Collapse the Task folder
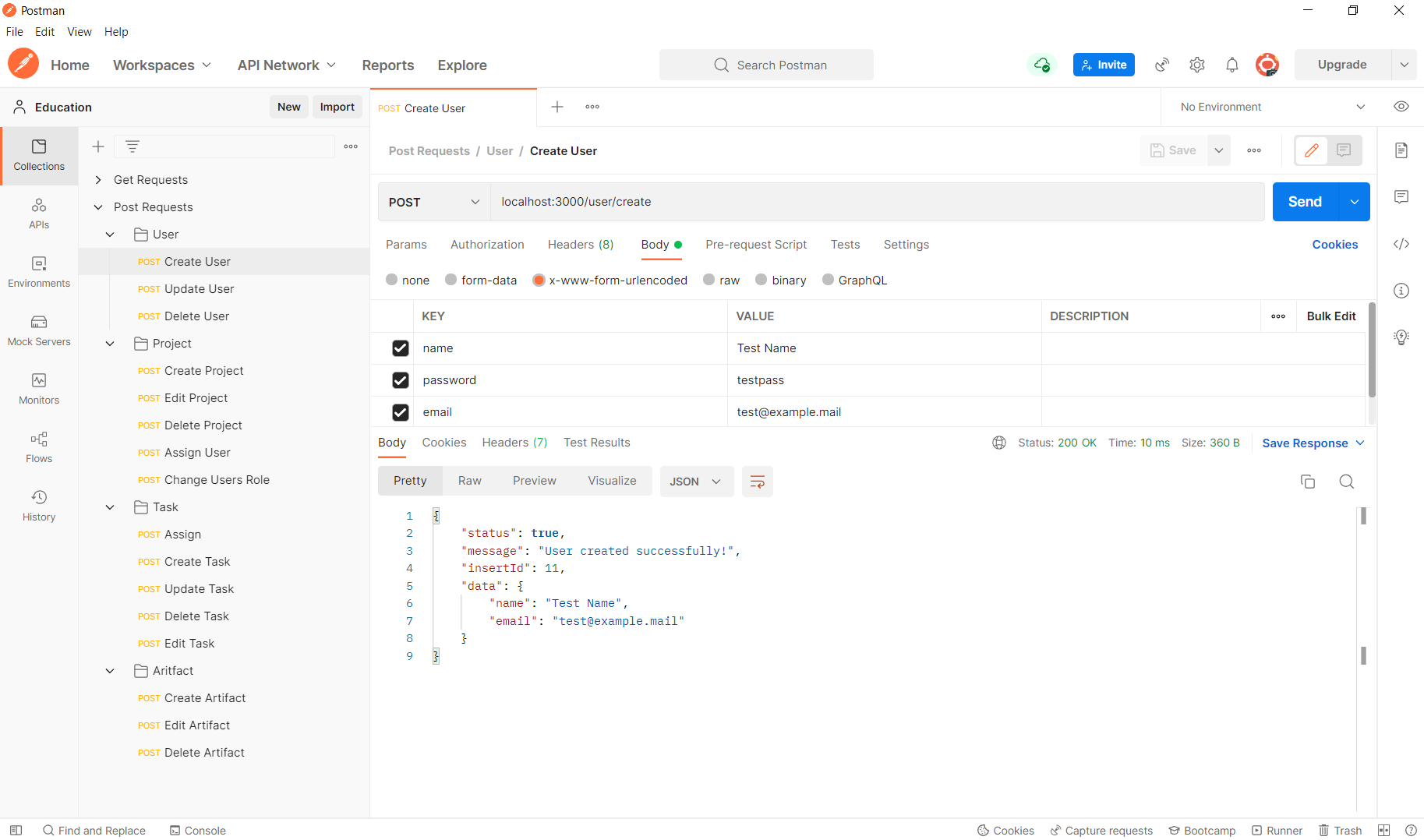 coord(109,506)
